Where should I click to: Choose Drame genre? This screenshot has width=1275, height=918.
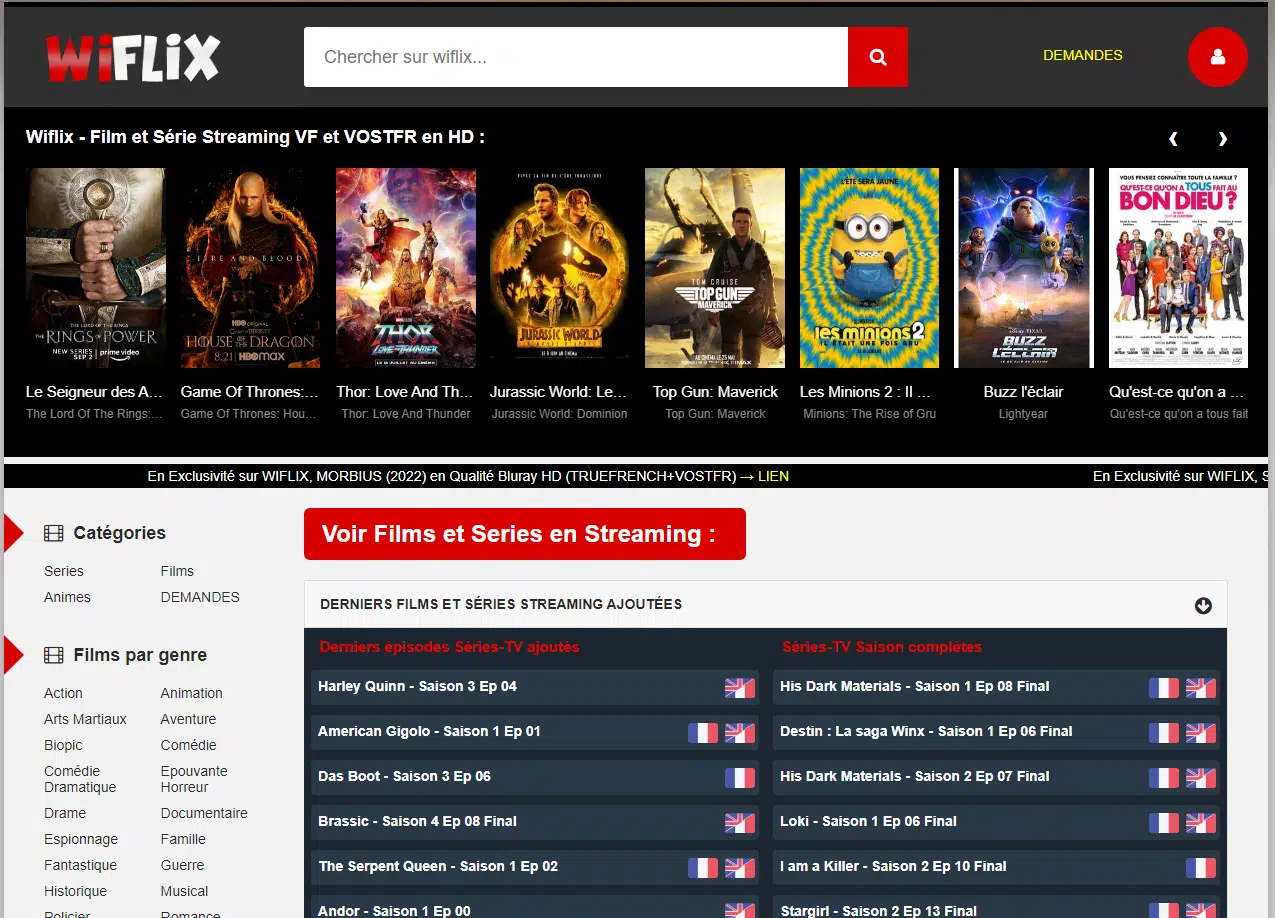[x=65, y=813]
